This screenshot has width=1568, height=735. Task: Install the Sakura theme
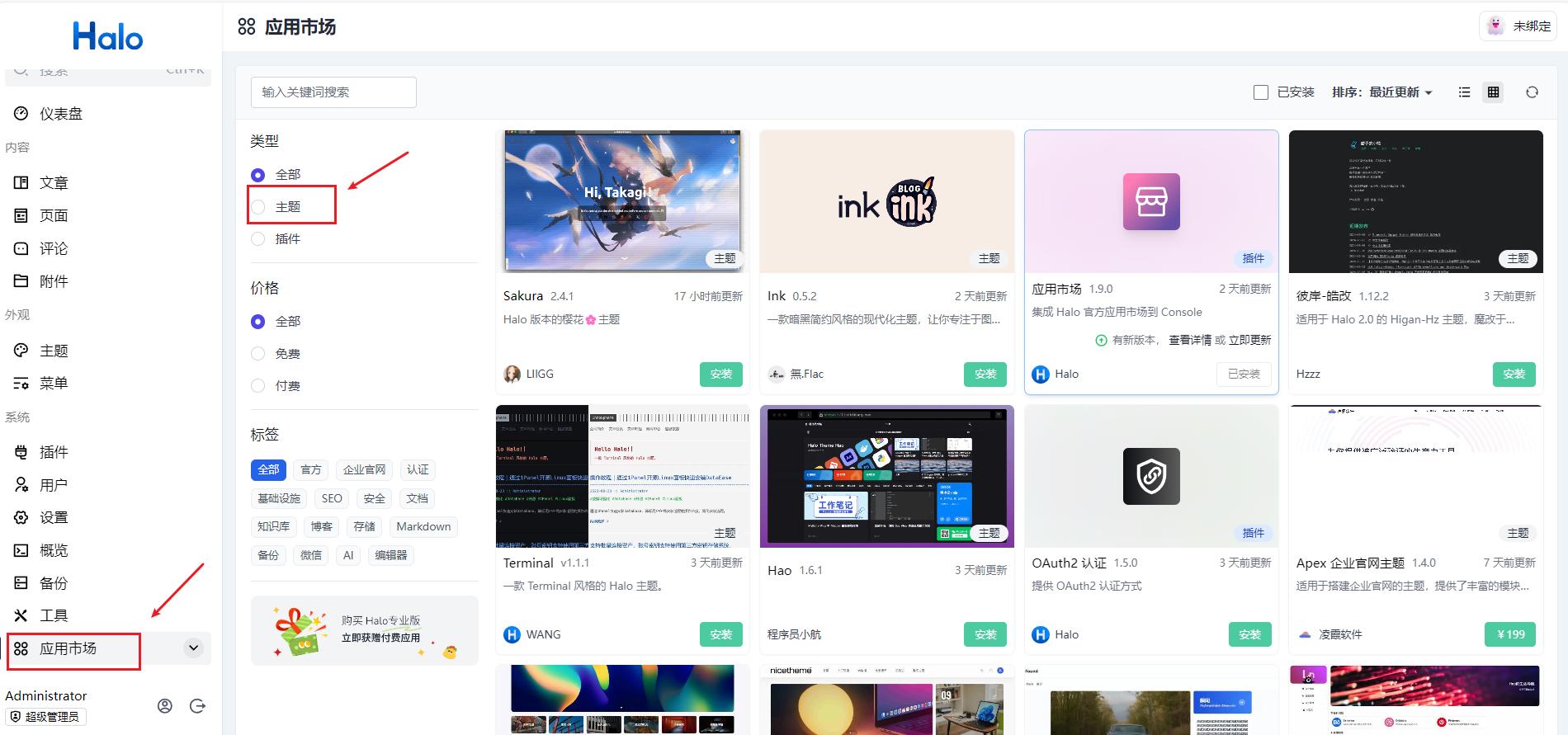pos(720,375)
